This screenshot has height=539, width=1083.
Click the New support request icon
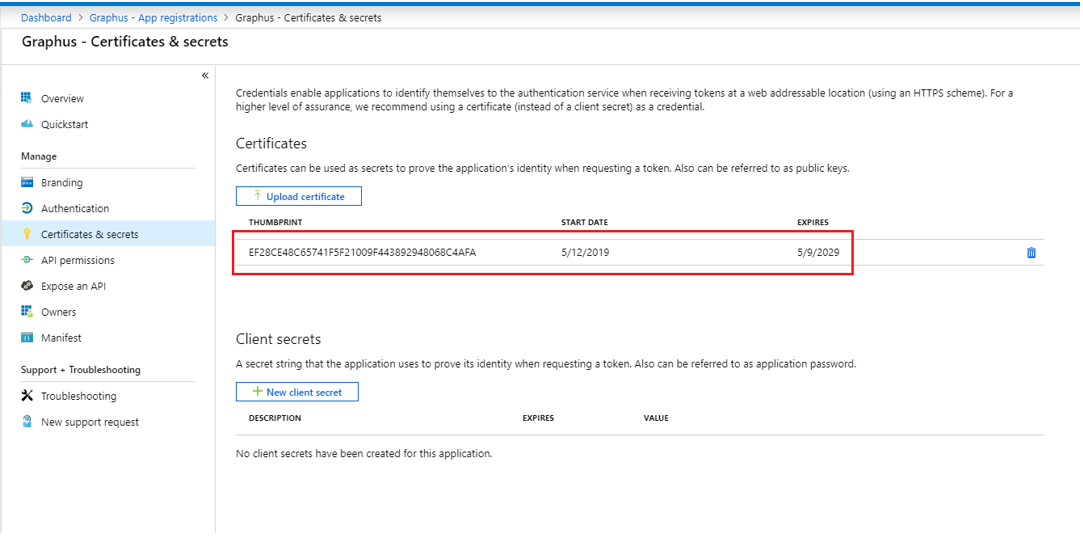click(x=27, y=422)
